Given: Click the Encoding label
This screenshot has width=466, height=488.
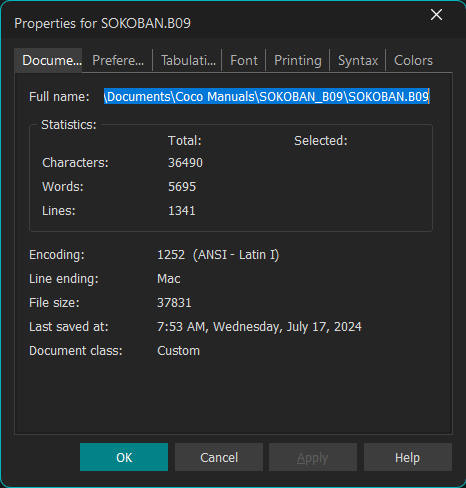Looking at the screenshot, I should click(57, 255).
